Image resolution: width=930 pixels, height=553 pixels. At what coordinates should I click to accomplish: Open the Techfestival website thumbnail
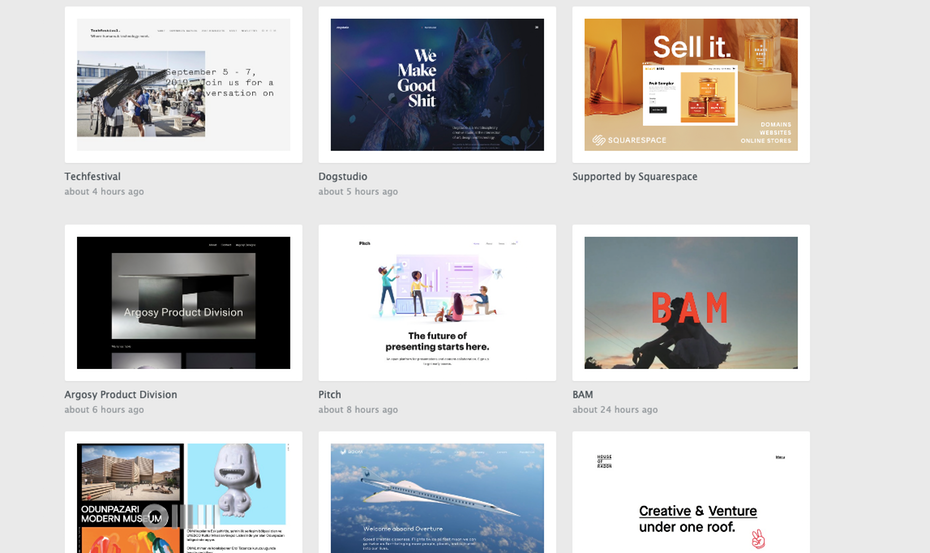pos(183,84)
